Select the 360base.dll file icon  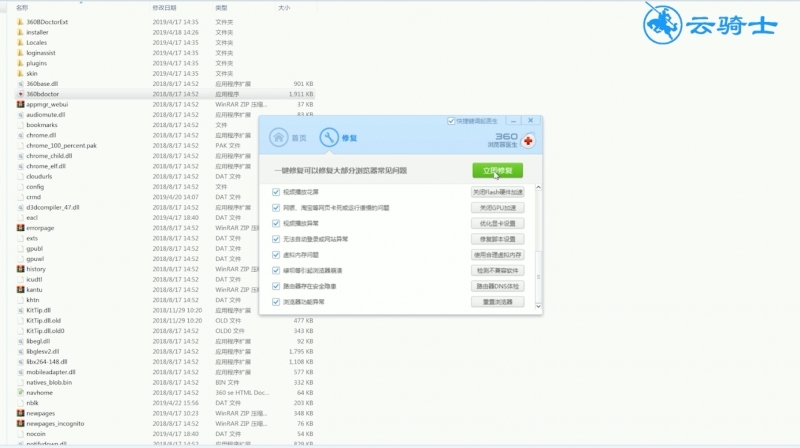pos(20,84)
